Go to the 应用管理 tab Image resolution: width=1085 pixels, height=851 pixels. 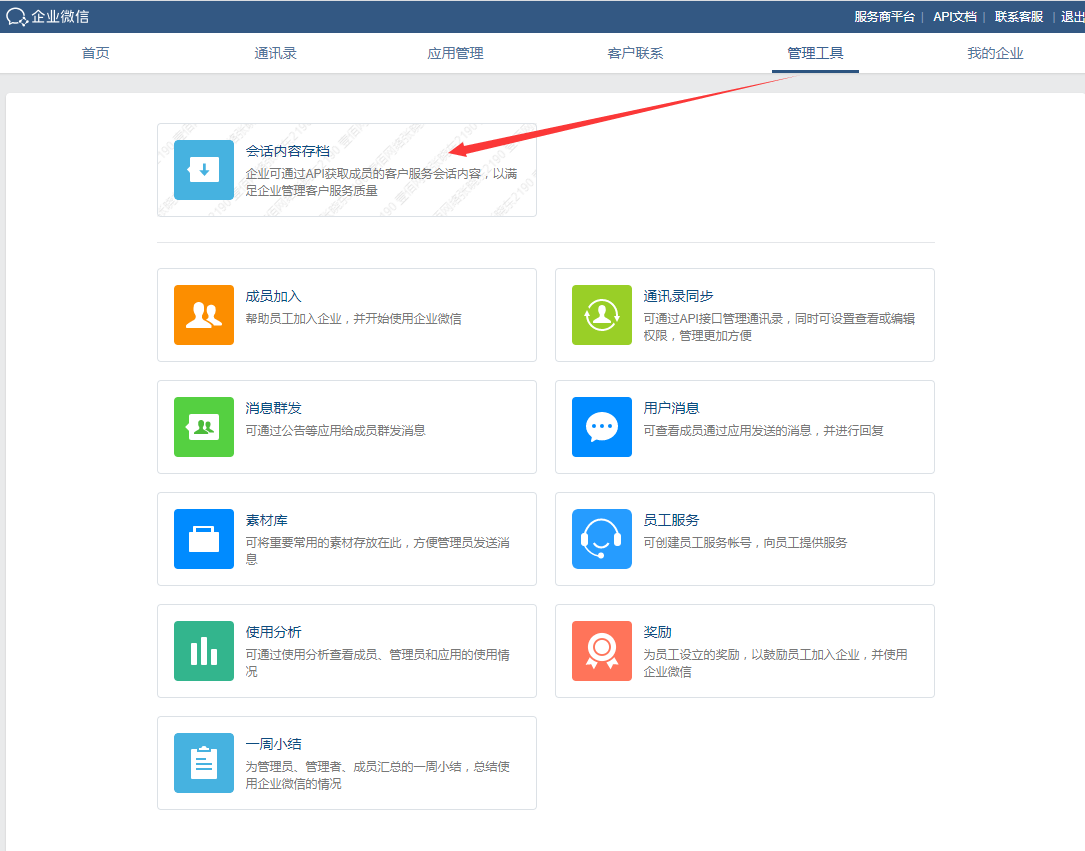point(455,53)
